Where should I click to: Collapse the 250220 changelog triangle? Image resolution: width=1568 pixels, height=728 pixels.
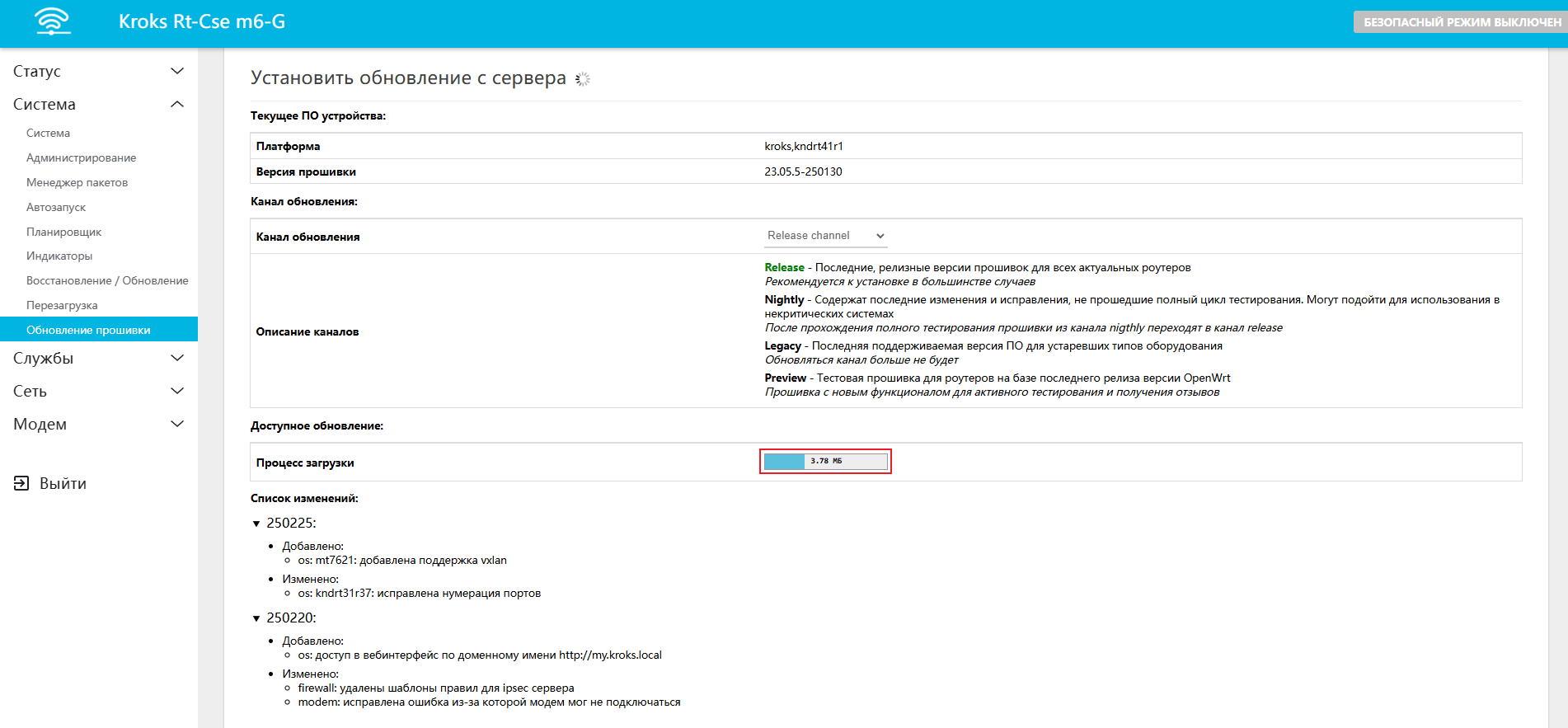tap(256, 618)
